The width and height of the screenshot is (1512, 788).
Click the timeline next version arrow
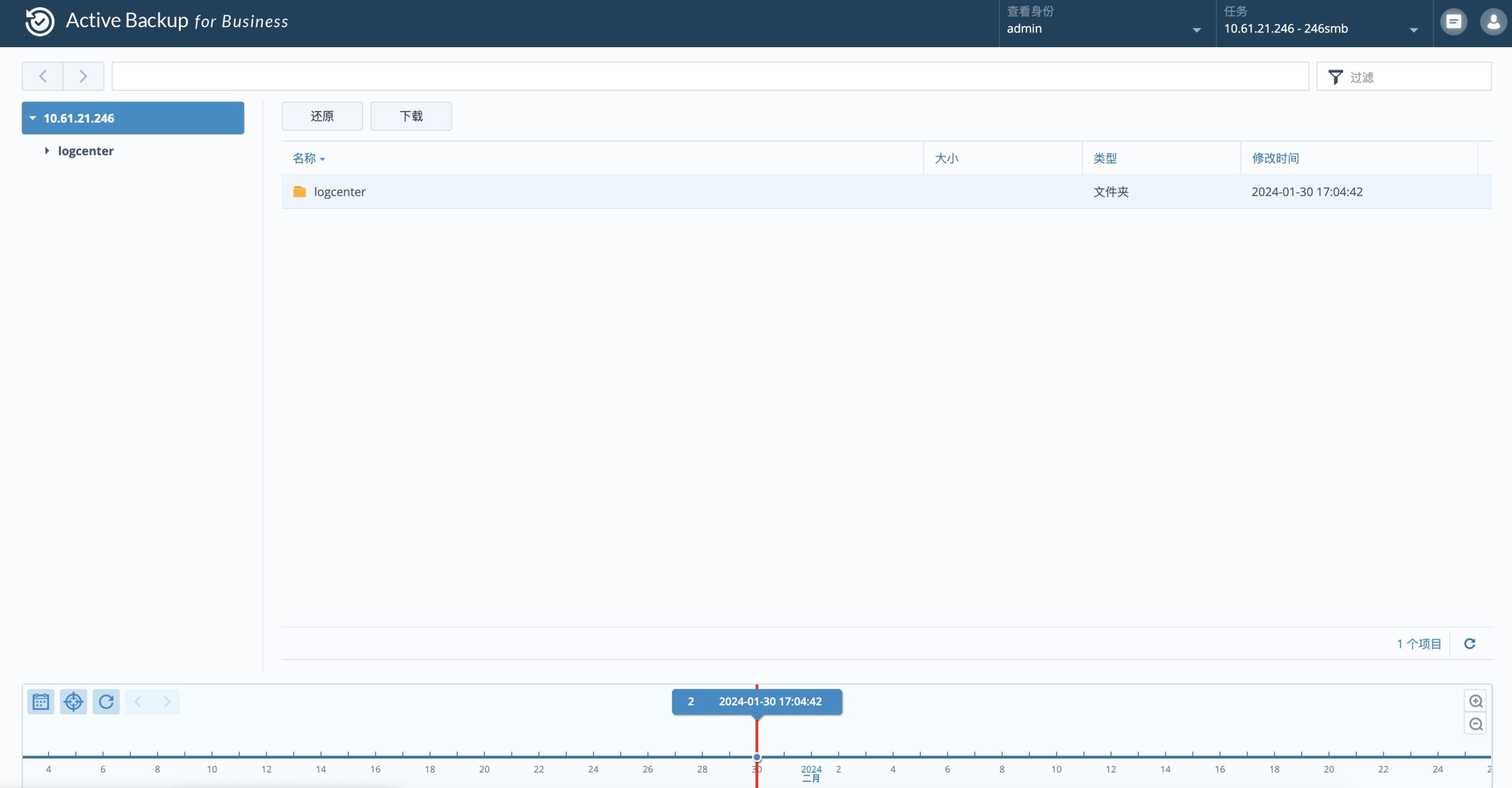[x=167, y=702]
